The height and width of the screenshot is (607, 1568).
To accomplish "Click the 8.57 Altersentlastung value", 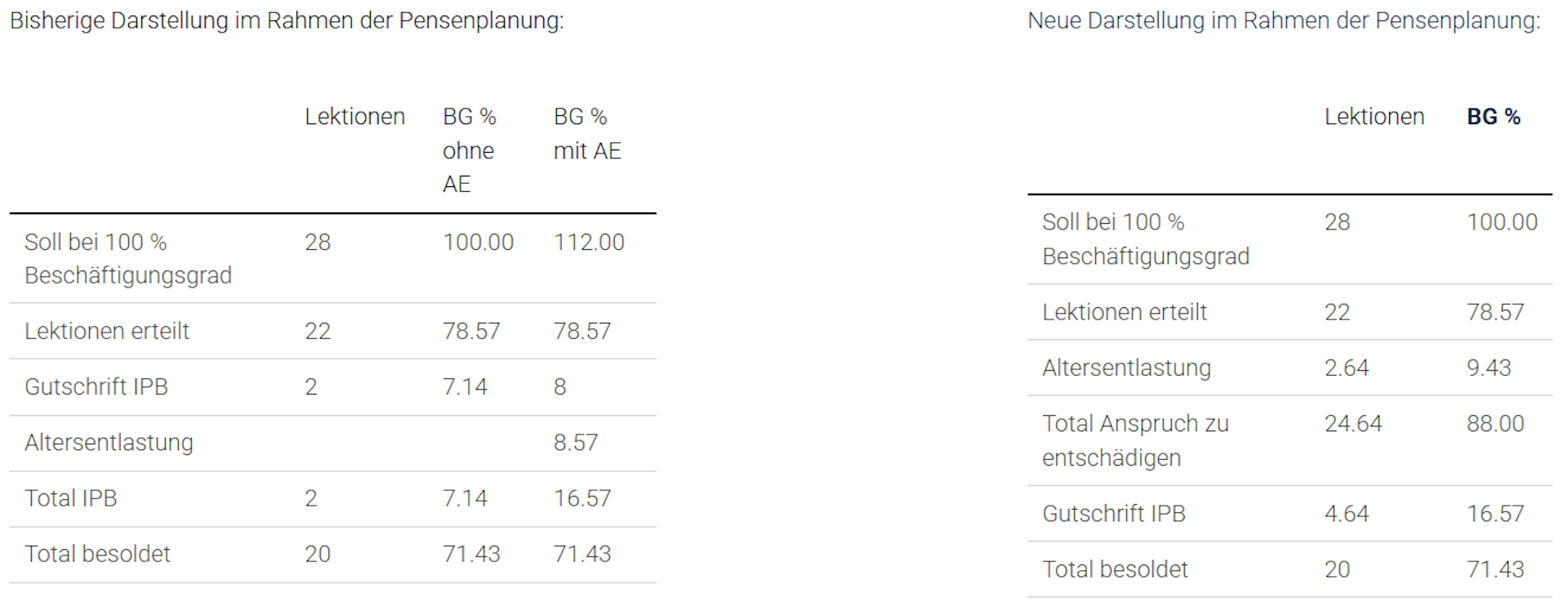I will [576, 443].
